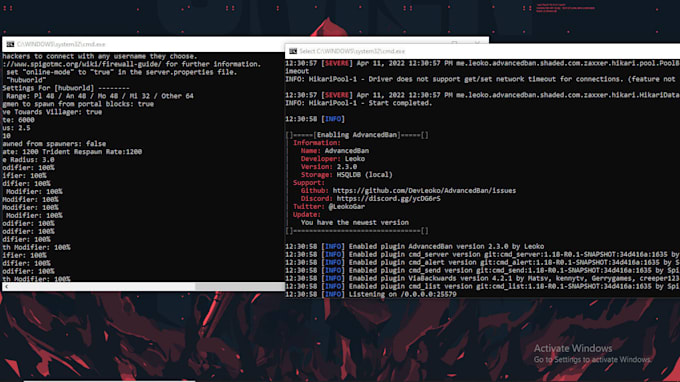Click the 'set online-mode to true' line
This screenshot has height=382, width=680.
point(122,72)
